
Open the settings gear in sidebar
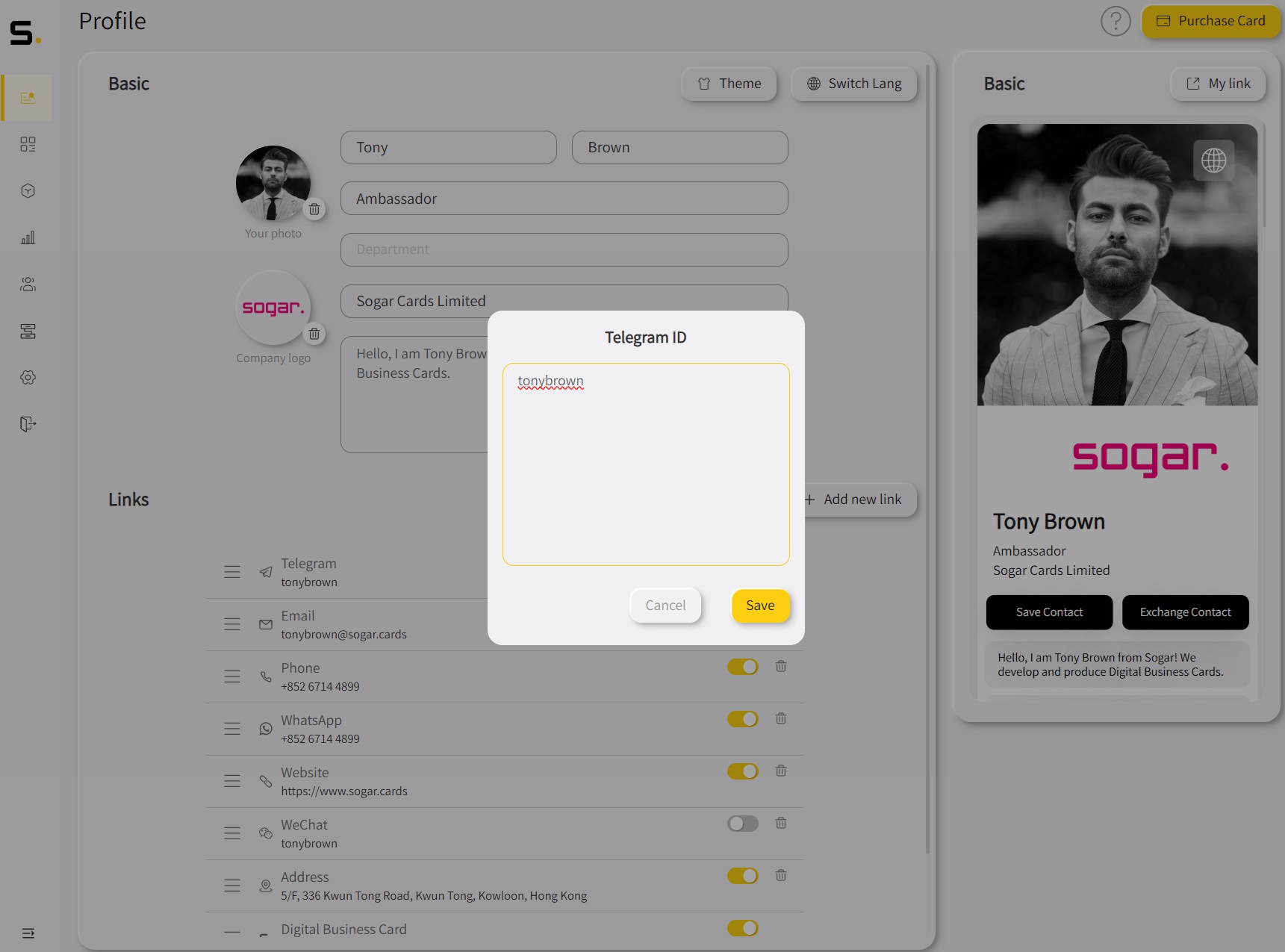[28, 377]
